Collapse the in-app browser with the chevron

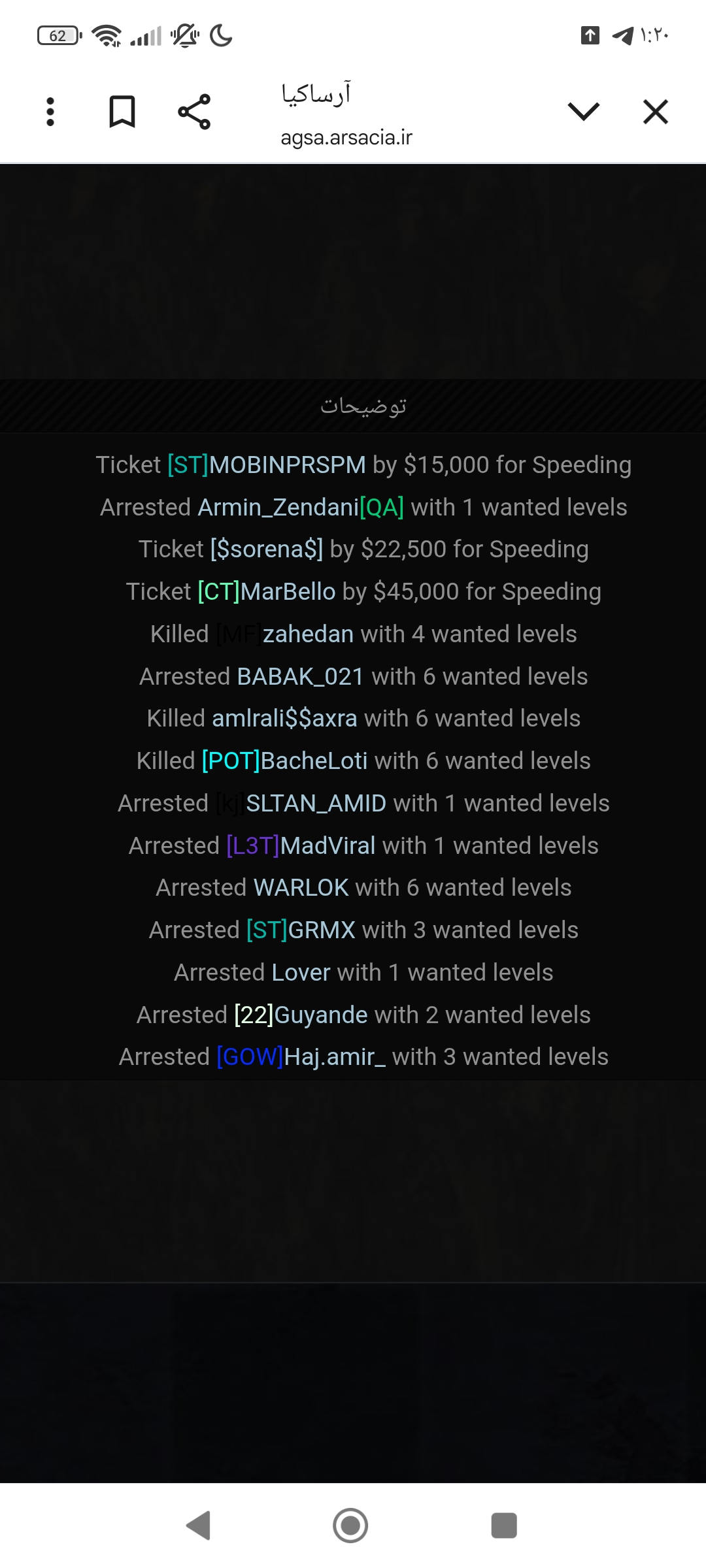(x=584, y=112)
